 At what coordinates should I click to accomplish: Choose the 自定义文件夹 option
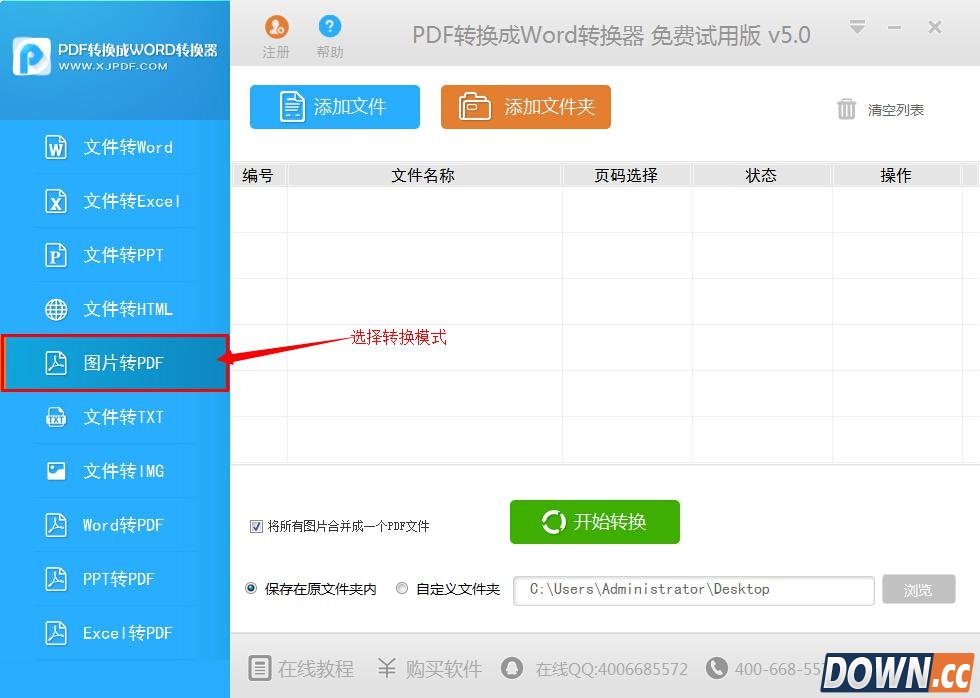(x=401, y=589)
